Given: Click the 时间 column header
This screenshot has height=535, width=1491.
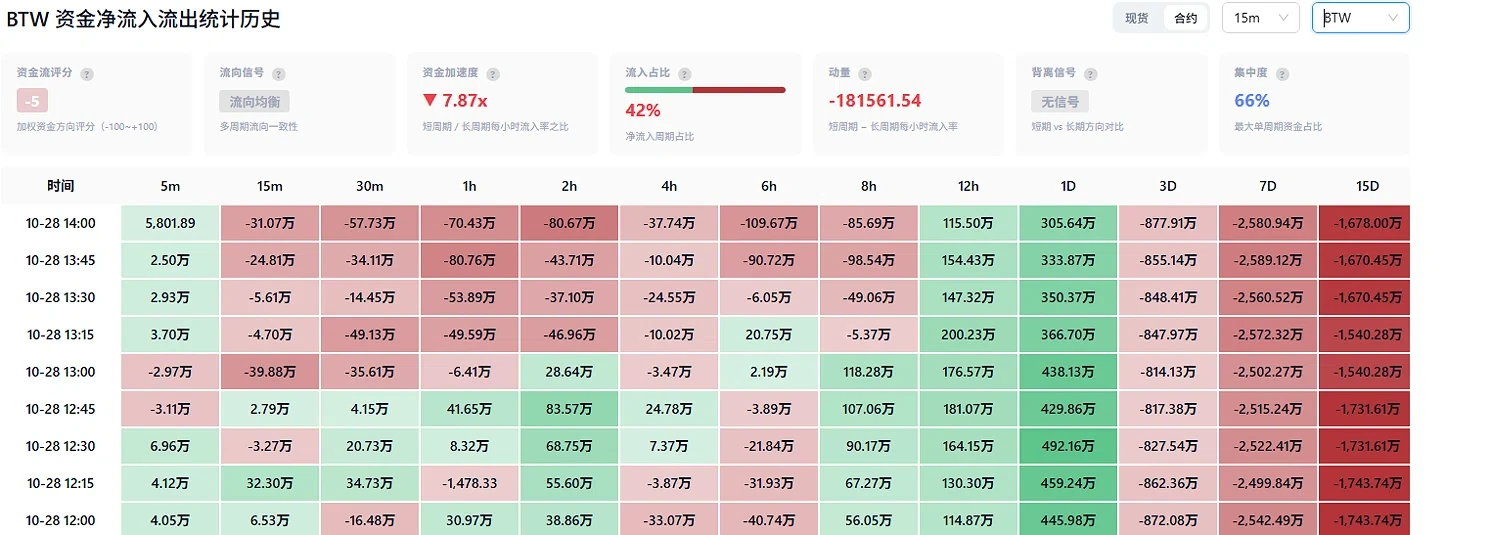Looking at the screenshot, I should [61, 186].
